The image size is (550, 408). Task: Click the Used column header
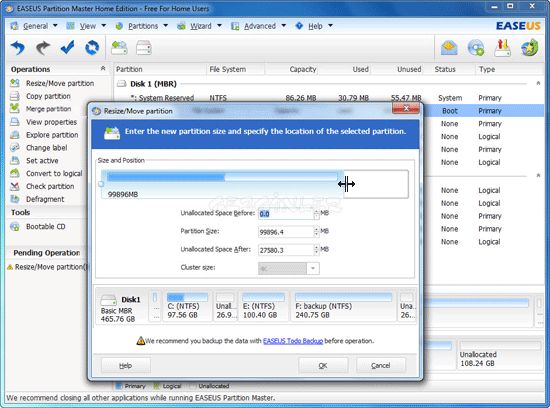pyautogui.click(x=361, y=69)
